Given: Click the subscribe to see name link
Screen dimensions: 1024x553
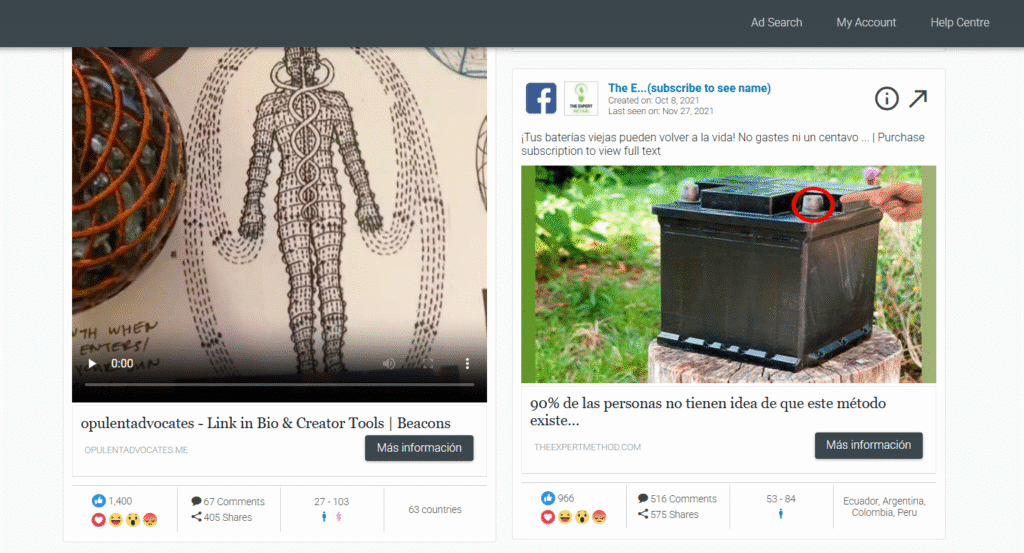Looking at the screenshot, I should tap(689, 88).
